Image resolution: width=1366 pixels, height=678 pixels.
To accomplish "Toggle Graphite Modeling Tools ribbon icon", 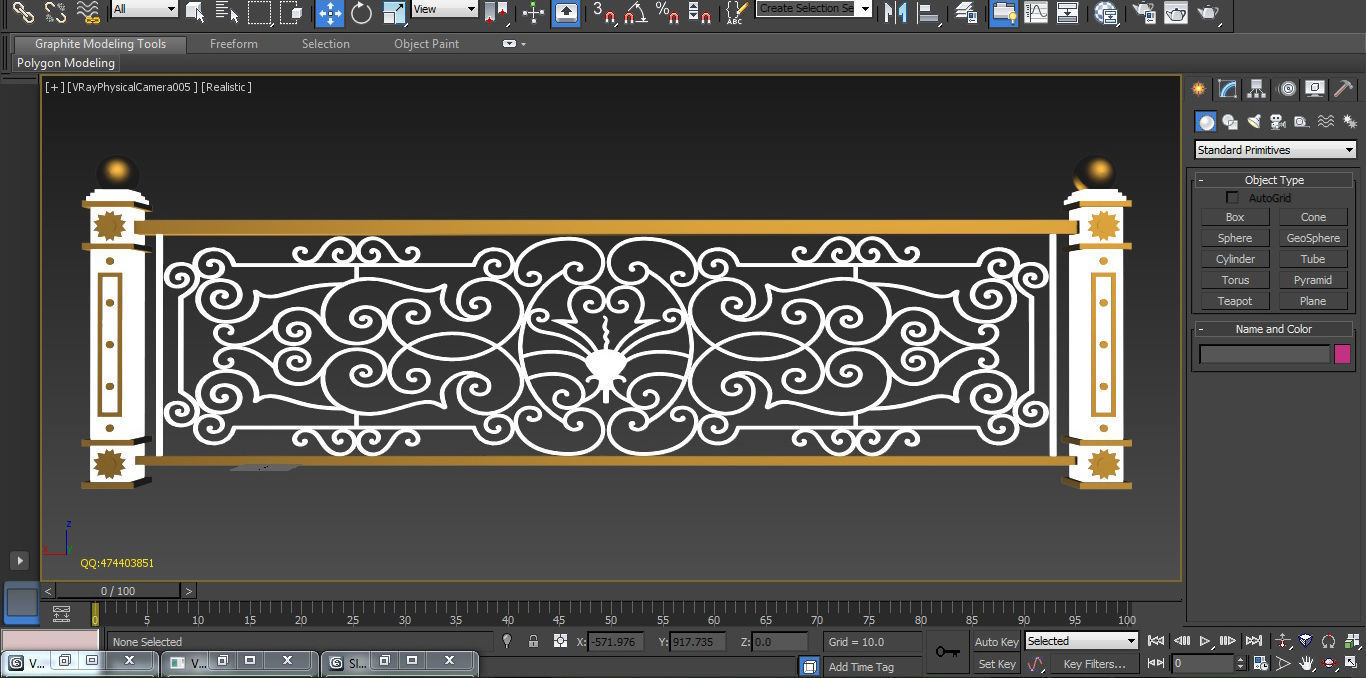I will (x=1004, y=12).
